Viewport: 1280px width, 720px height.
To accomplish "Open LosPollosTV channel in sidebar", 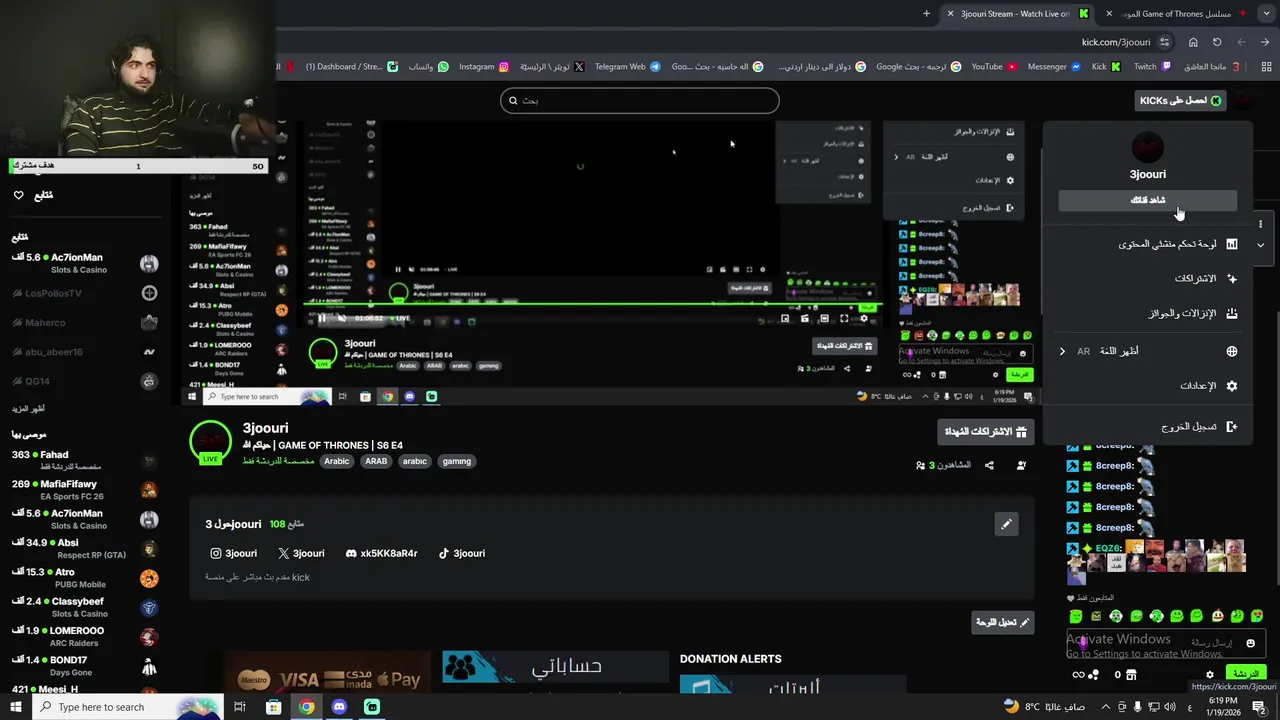I will pyautogui.click(x=85, y=293).
